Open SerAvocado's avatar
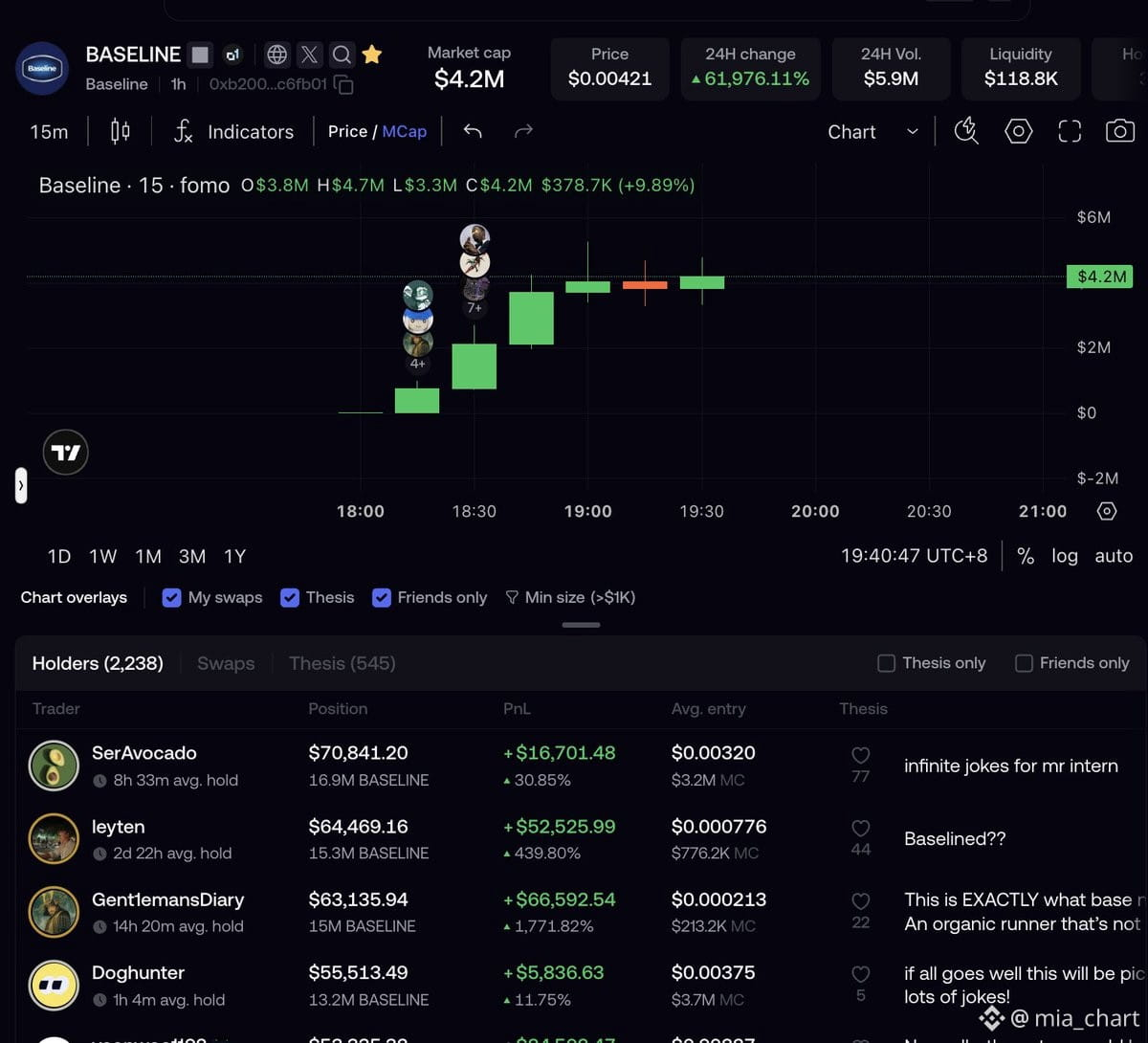The width and height of the screenshot is (1148, 1043). (54, 766)
